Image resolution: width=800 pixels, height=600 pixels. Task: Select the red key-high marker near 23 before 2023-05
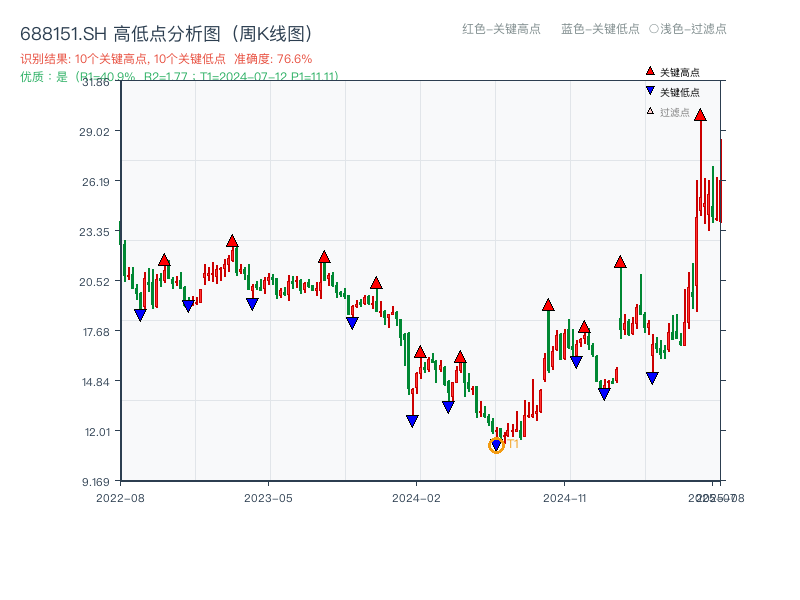(x=232, y=241)
